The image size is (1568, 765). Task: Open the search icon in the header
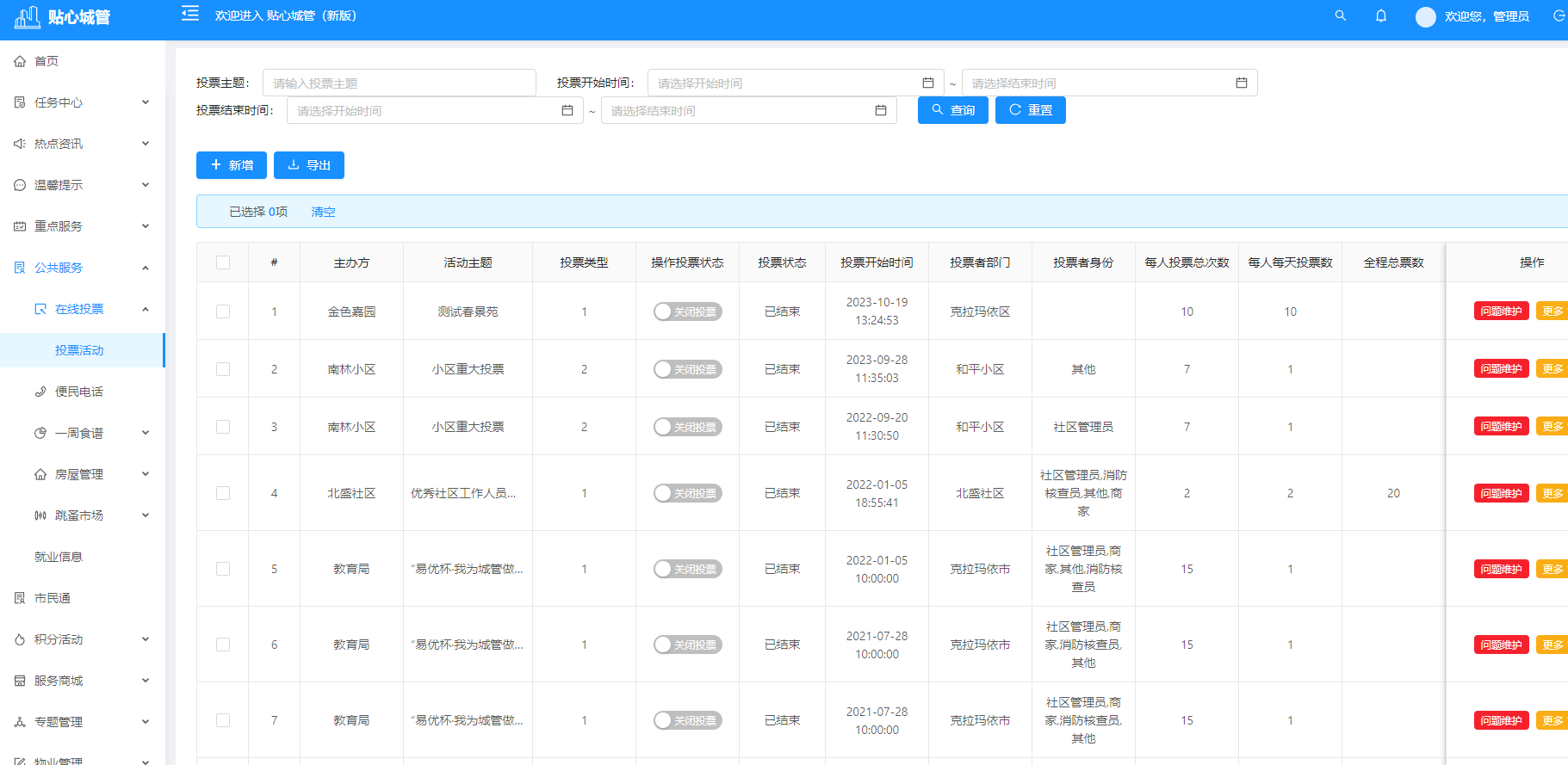1341,15
